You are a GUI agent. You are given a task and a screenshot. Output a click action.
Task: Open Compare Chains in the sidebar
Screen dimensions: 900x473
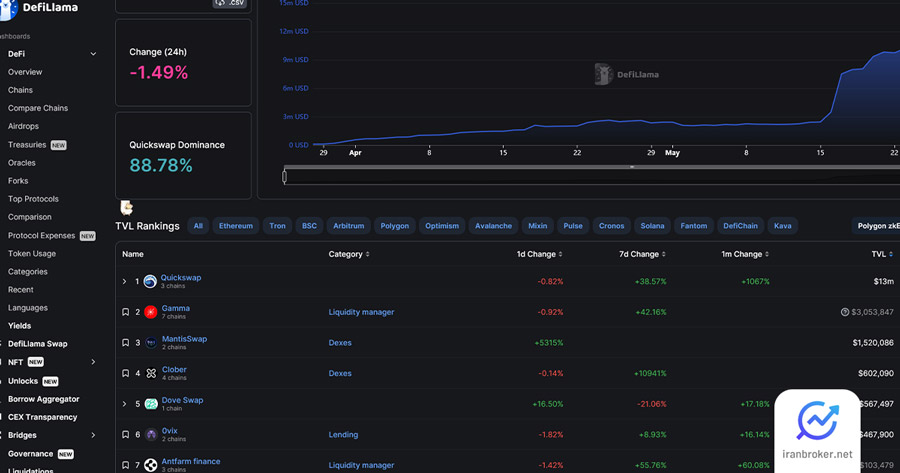[38, 108]
